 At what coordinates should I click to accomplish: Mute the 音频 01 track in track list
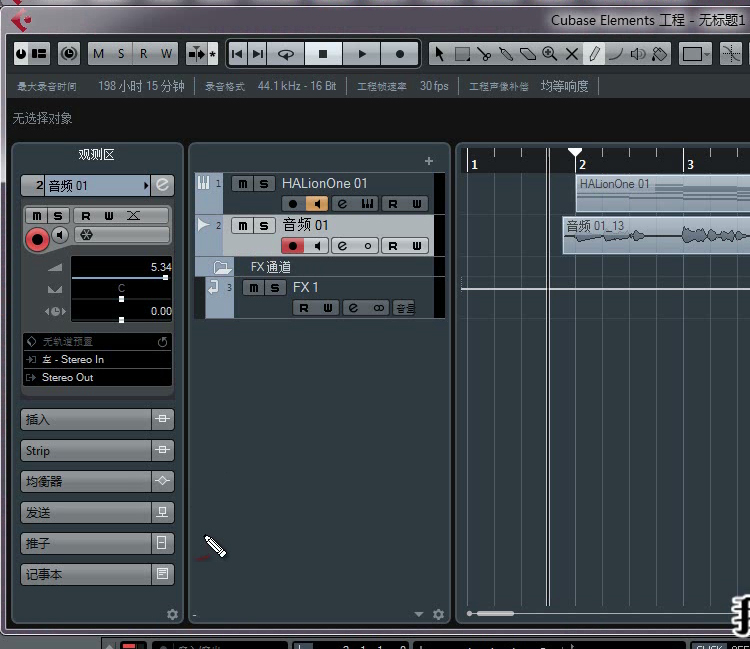[243, 226]
